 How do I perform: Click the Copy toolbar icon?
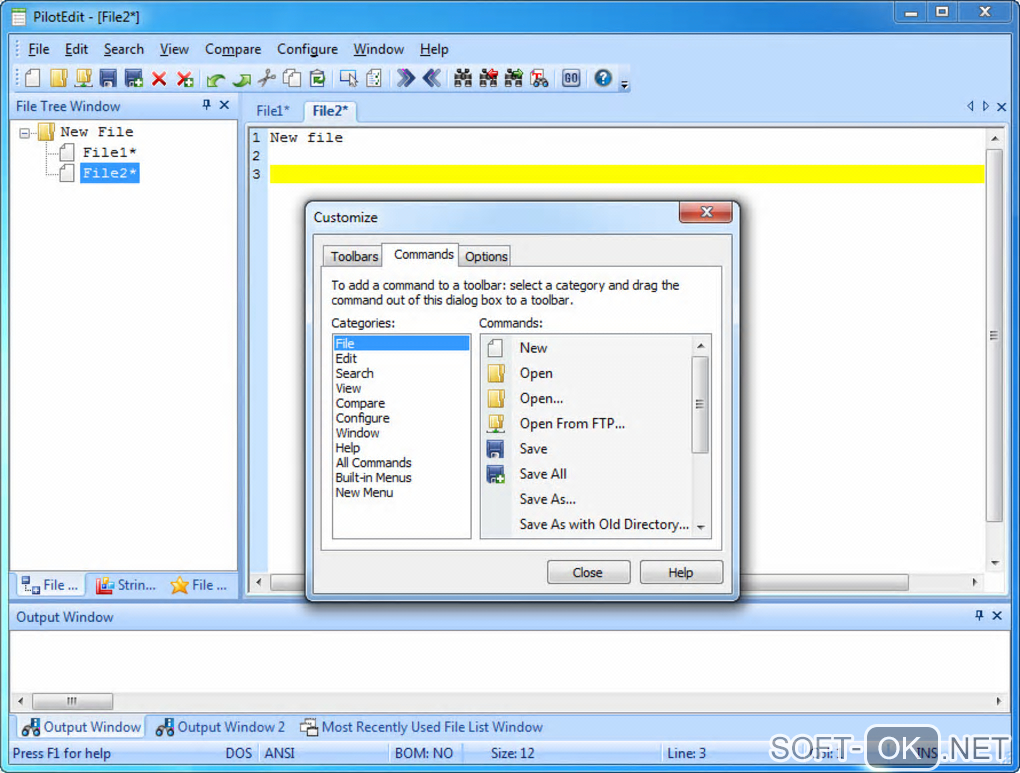tap(292, 79)
